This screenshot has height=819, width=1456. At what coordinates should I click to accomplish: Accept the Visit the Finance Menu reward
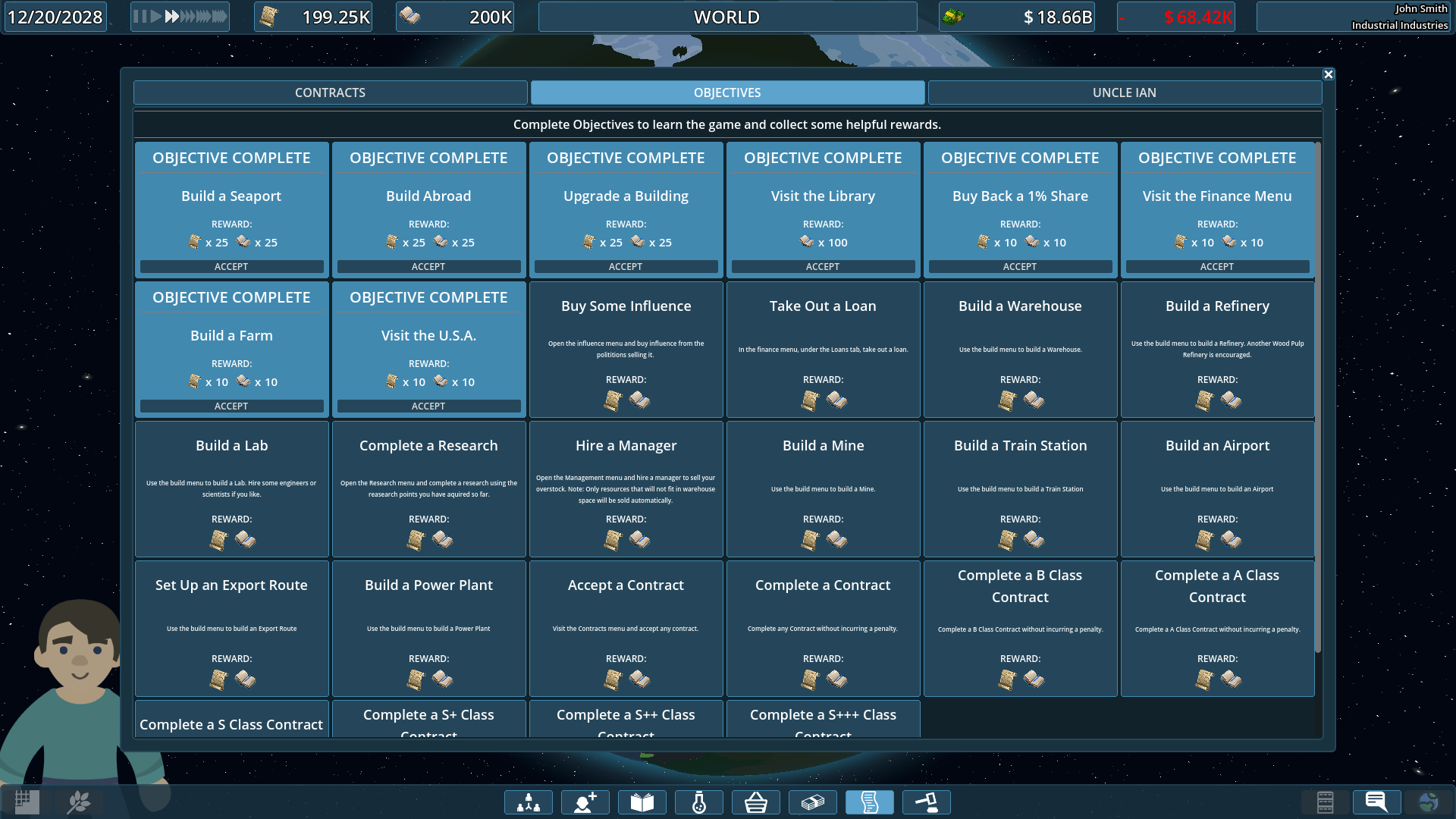[1217, 267]
